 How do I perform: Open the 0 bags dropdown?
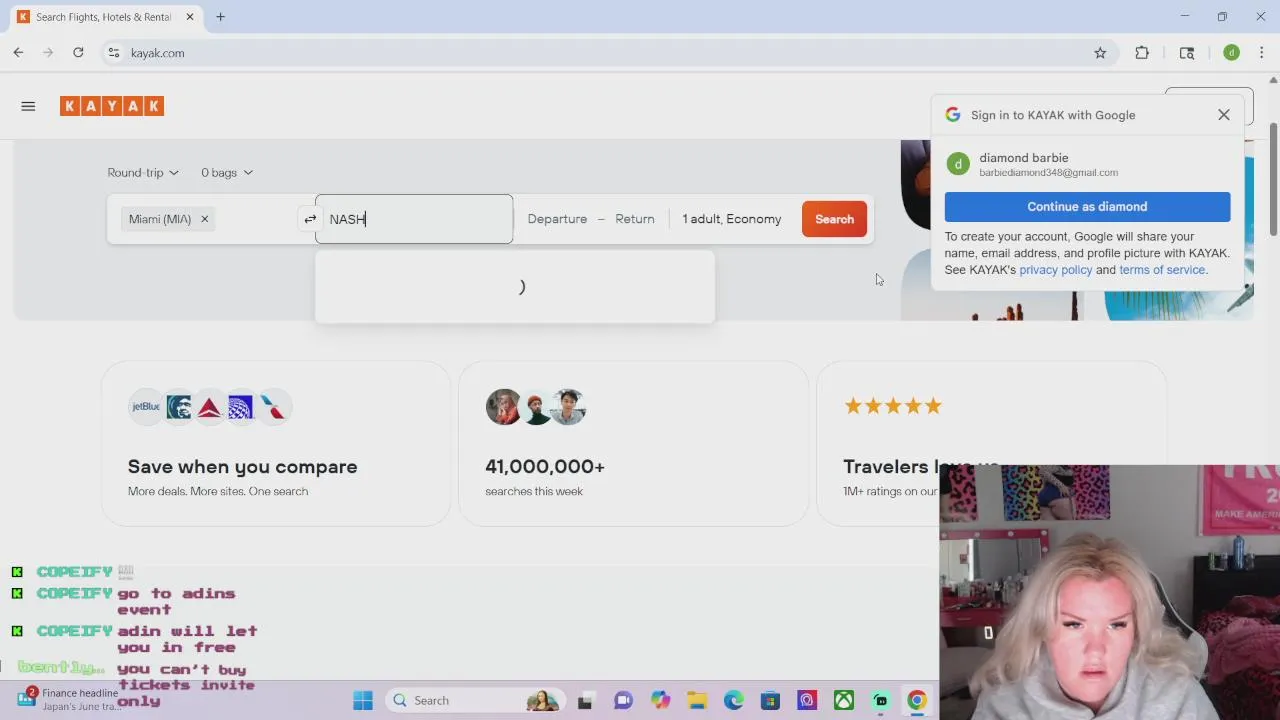(x=227, y=172)
